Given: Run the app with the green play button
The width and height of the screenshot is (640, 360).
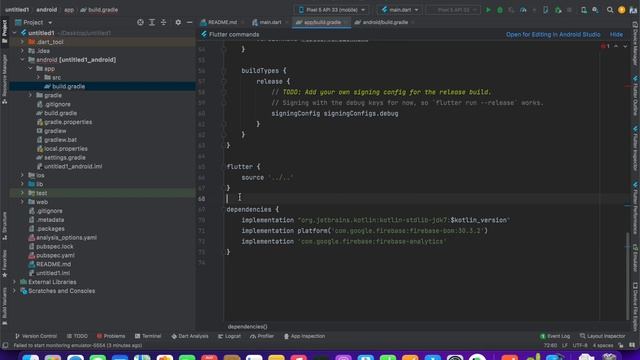Looking at the screenshot, I should 488,10.
